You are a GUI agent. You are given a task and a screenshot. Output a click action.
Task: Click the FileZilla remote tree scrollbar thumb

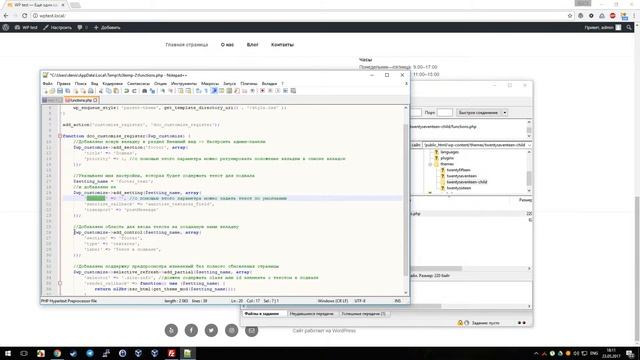[x=529, y=178]
